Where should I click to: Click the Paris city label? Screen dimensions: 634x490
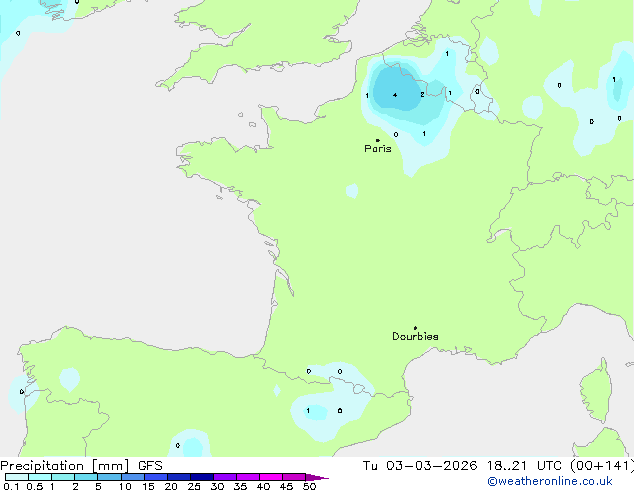tap(378, 148)
